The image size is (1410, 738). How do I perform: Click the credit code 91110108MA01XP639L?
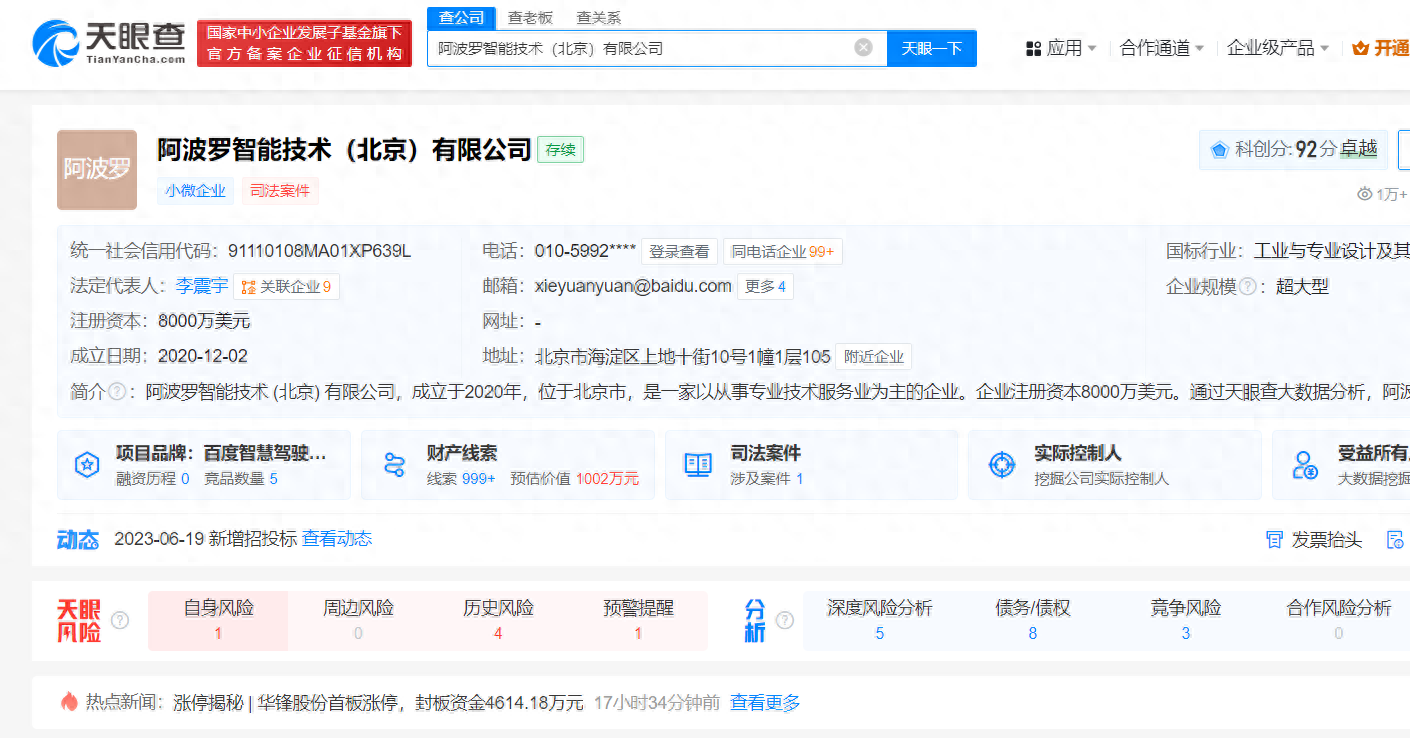coord(319,251)
